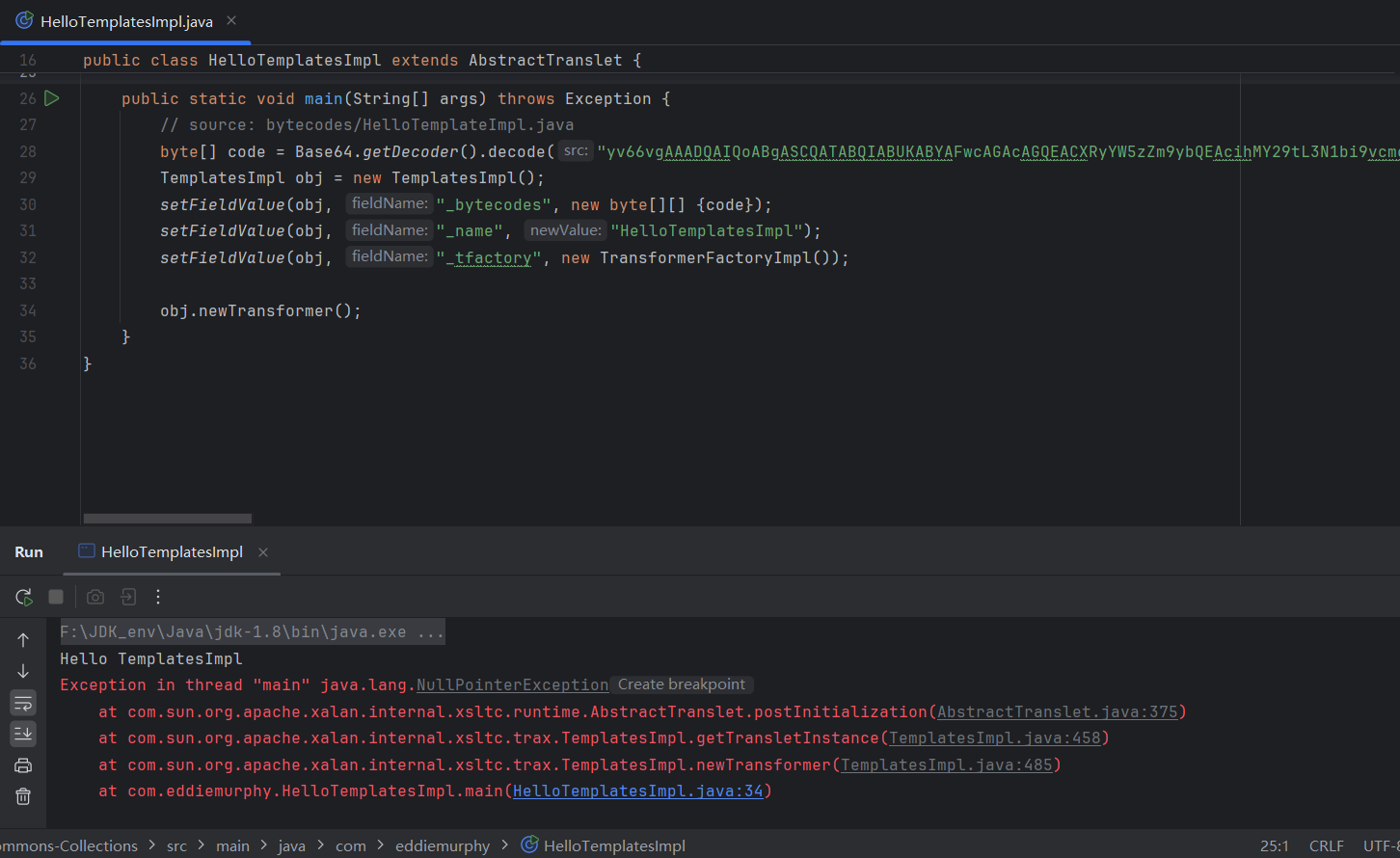Viewport: 1400px width, 858px height.
Task: Open line:column 25:1 status indicator
Action: (1275, 845)
